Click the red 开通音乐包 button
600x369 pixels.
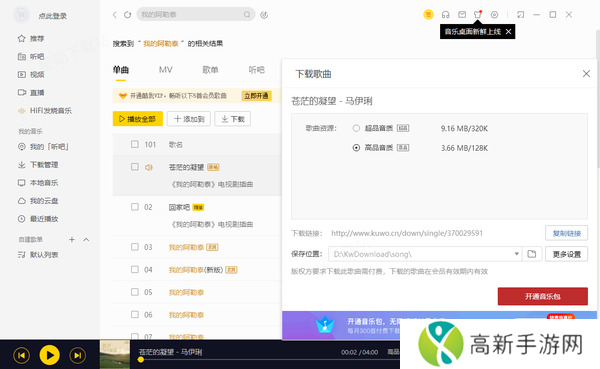(x=543, y=296)
